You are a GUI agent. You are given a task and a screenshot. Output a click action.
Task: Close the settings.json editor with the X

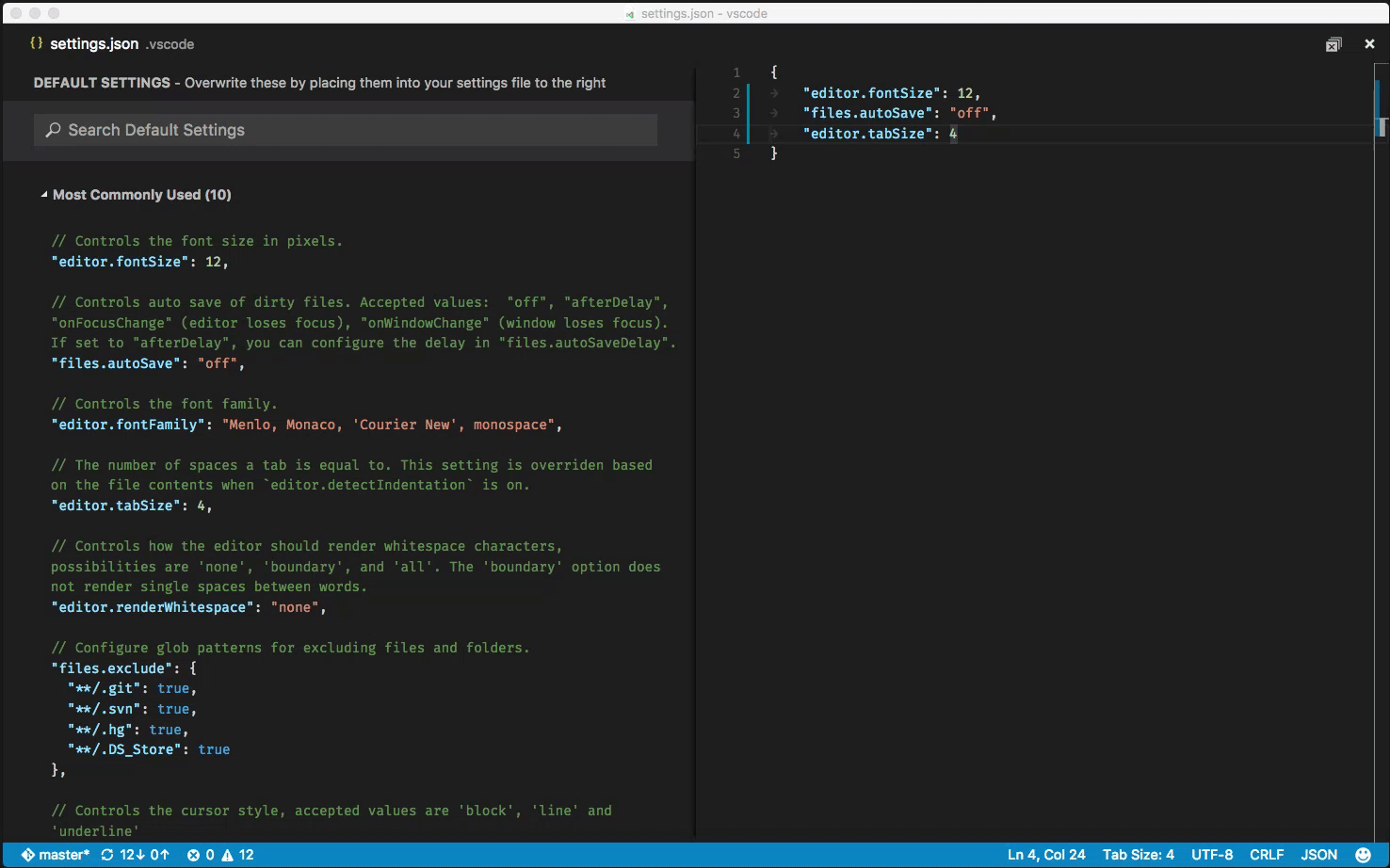pos(1369,44)
